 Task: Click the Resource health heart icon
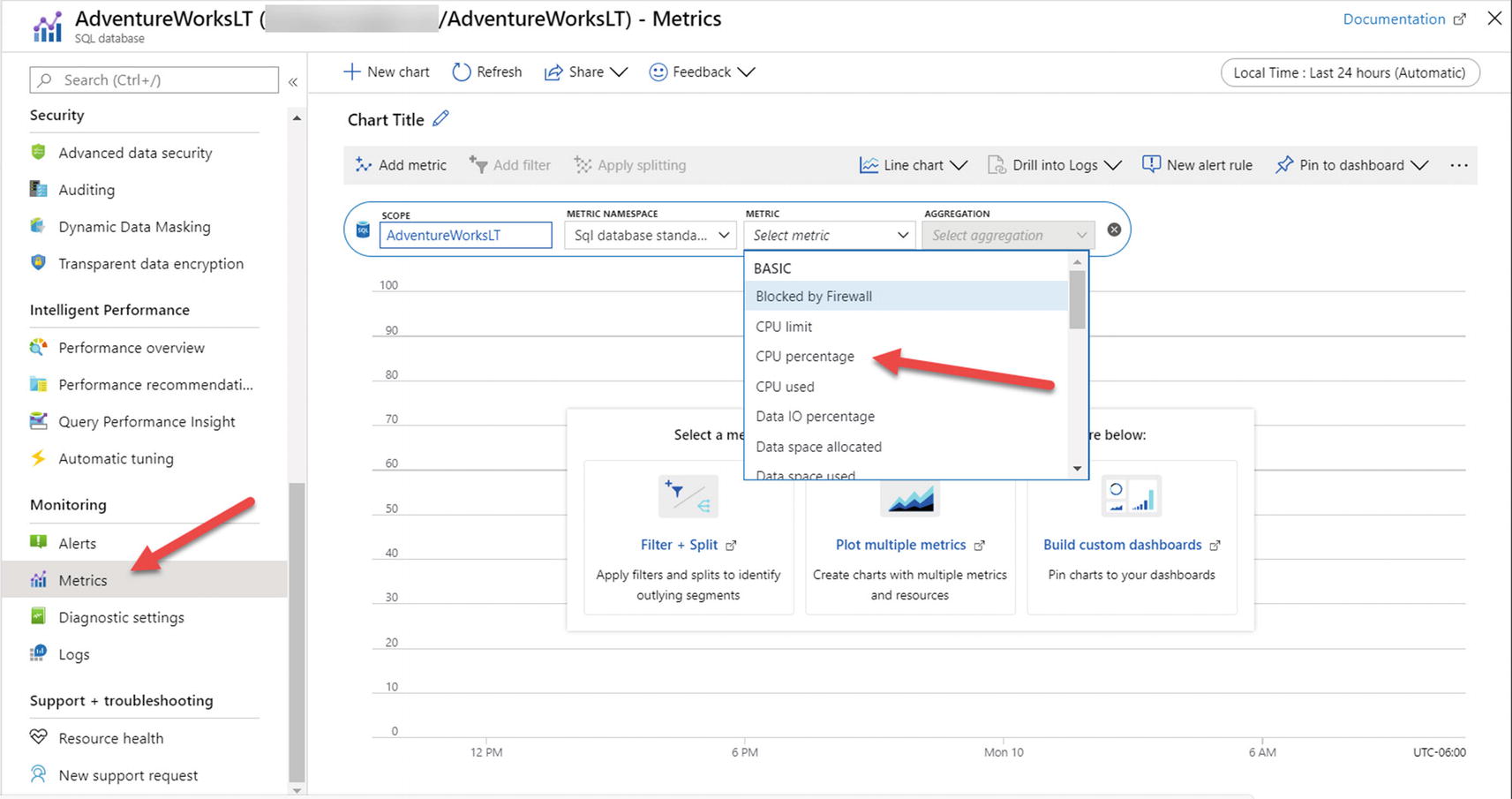[38, 737]
